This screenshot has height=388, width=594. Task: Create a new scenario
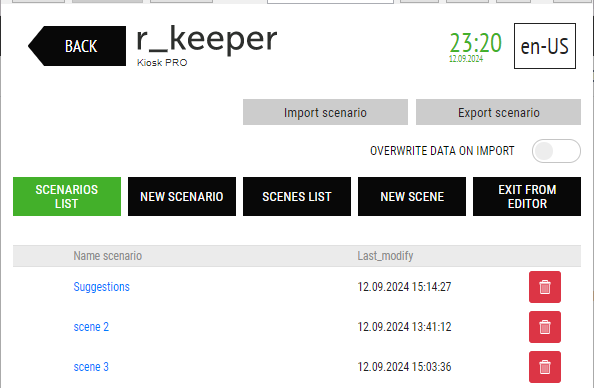click(x=182, y=196)
